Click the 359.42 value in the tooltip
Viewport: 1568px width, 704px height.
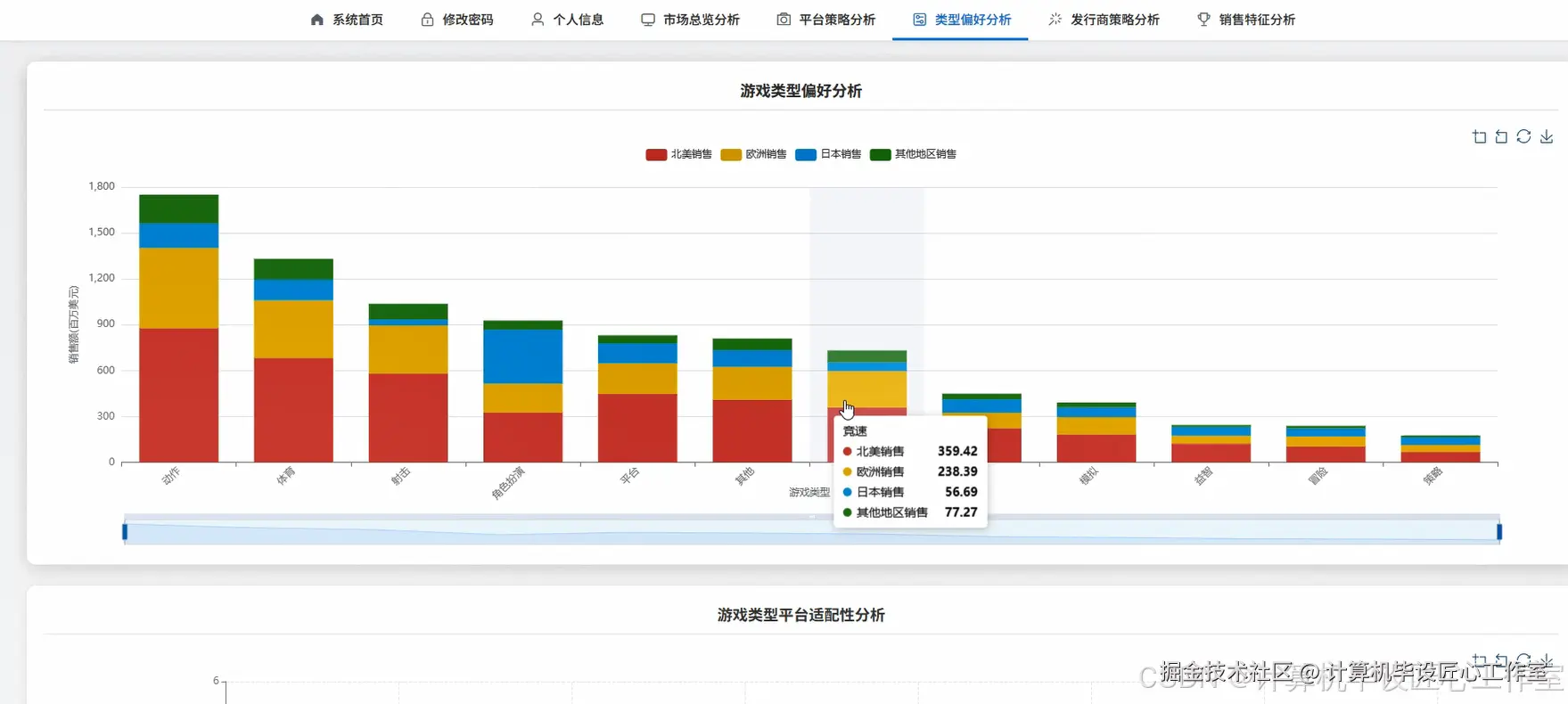(957, 452)
